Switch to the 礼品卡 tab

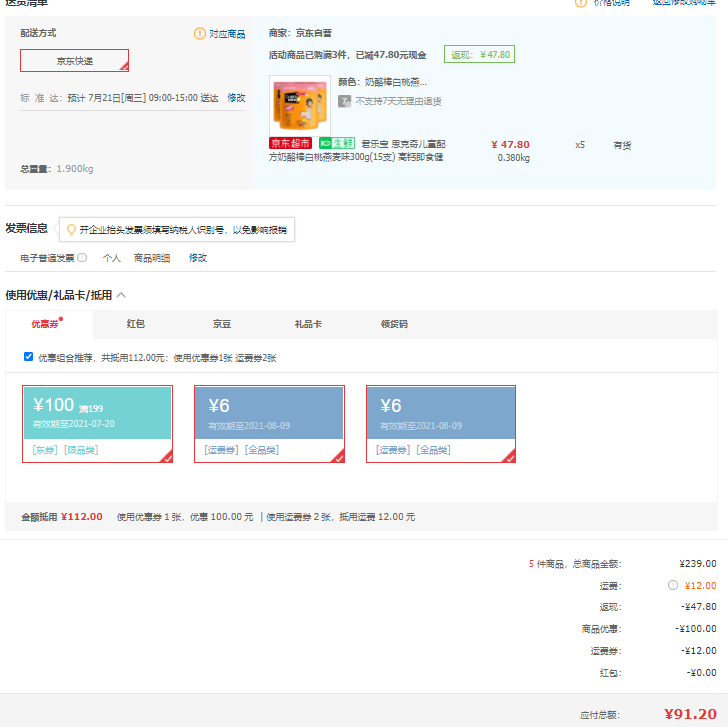pyautogui.click(x=308, y=324)
